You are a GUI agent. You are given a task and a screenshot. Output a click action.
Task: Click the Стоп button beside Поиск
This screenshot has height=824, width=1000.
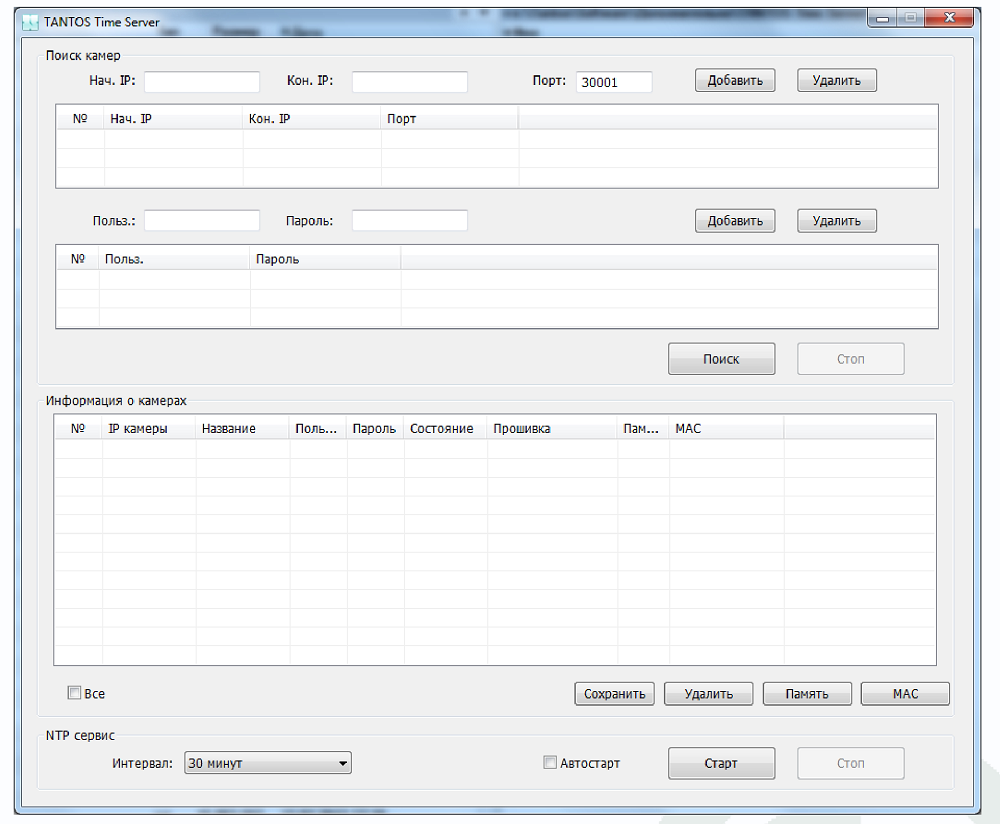click(x=850, y=359)
